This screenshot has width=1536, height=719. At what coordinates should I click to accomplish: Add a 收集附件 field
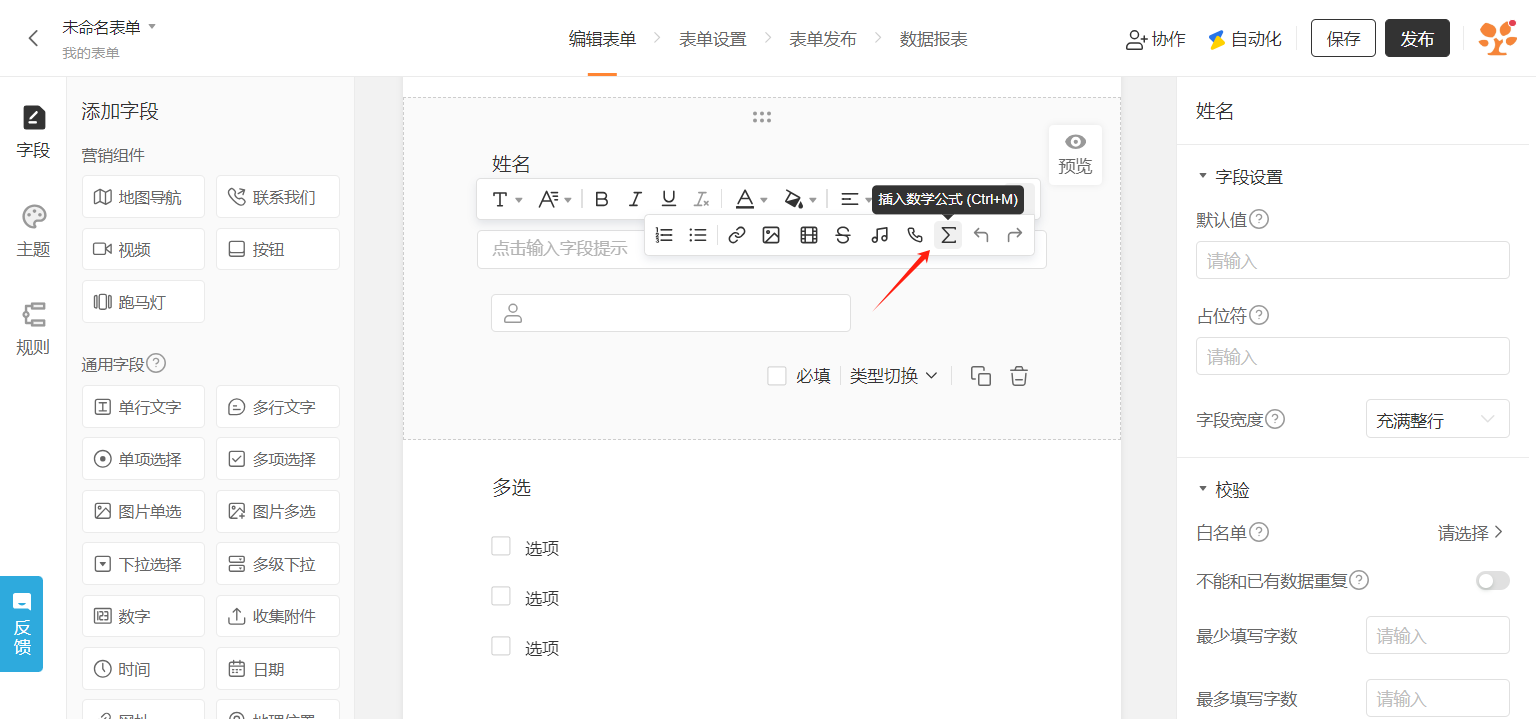pyautogui.click(x=278, y=616)
